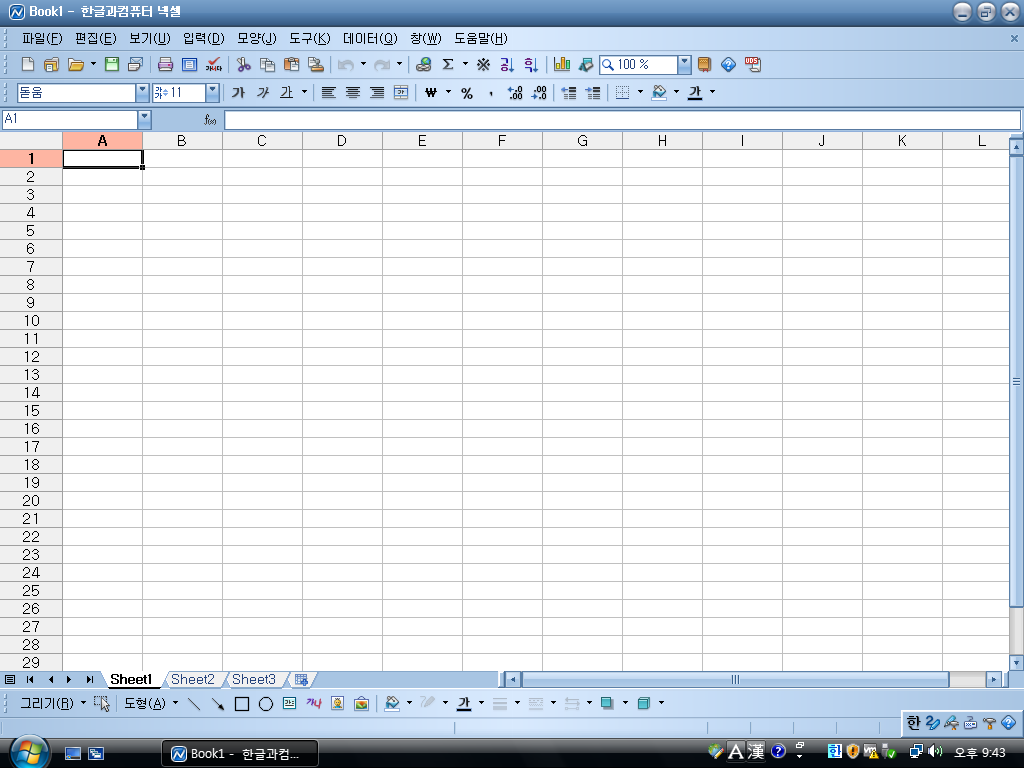Align cell text to the left
Viewport: 1024px width, 768px height.
pyautogui.click(x=328, y=93)
